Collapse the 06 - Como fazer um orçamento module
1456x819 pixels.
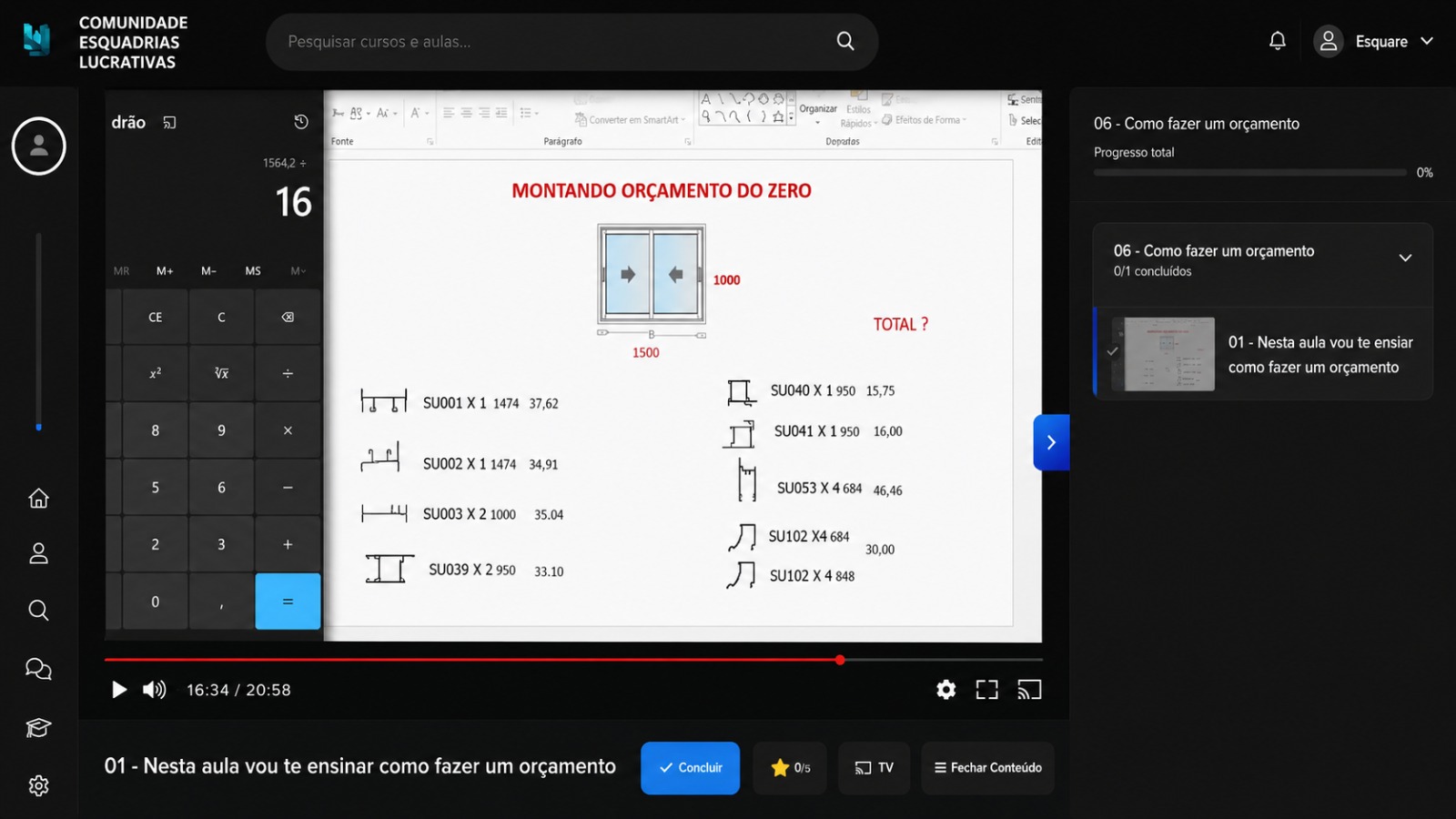[1405, 258]
